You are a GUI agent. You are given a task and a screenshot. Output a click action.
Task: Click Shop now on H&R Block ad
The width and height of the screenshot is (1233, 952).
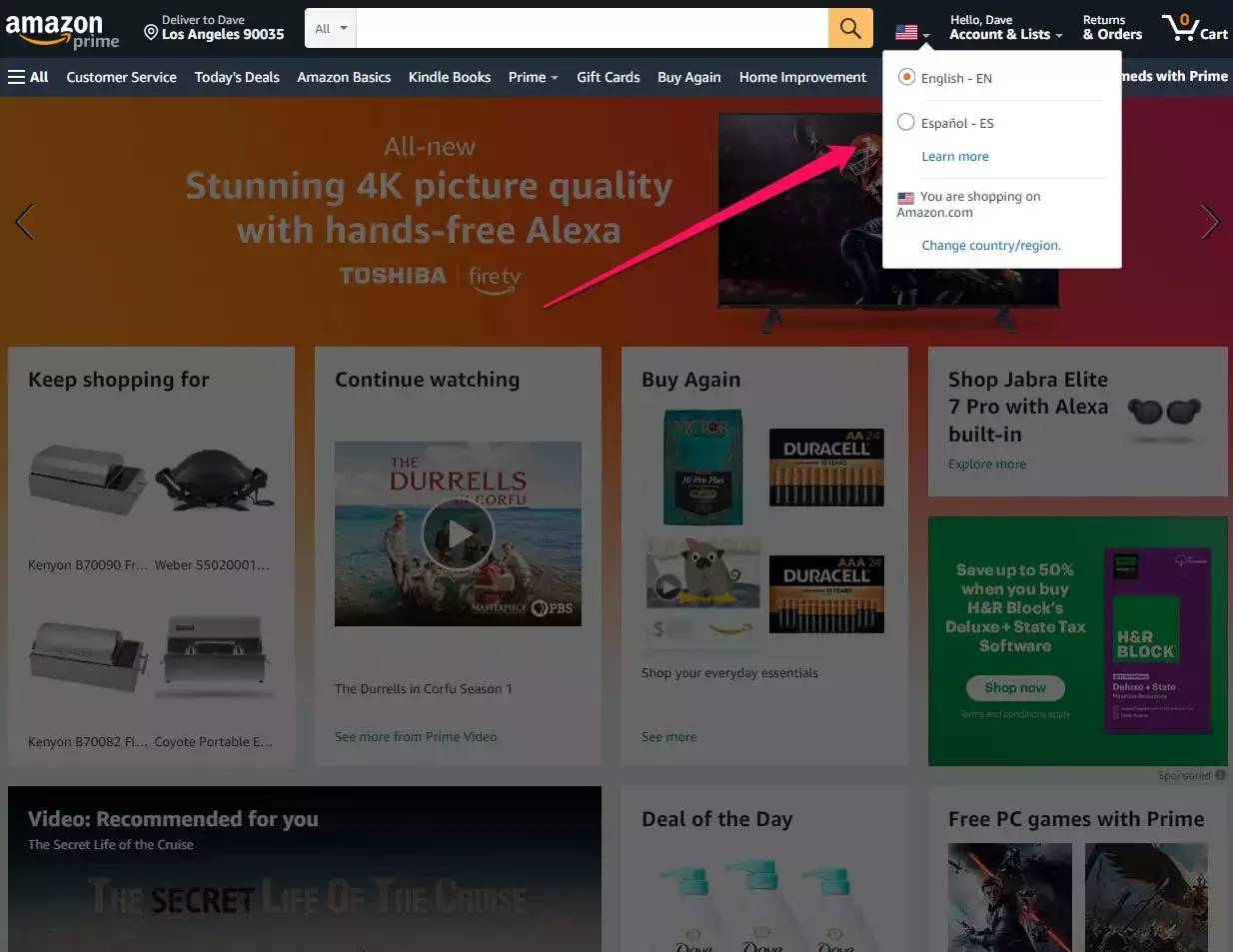pyautogui.click(x=1014, y=687)
